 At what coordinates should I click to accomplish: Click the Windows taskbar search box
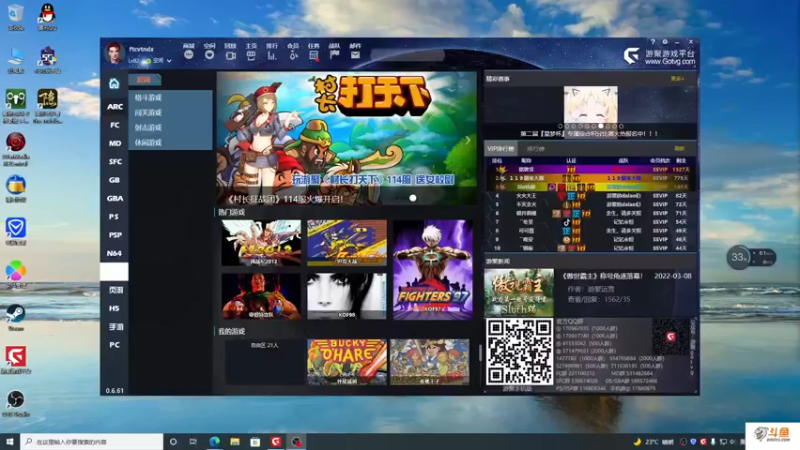[92, 442]
